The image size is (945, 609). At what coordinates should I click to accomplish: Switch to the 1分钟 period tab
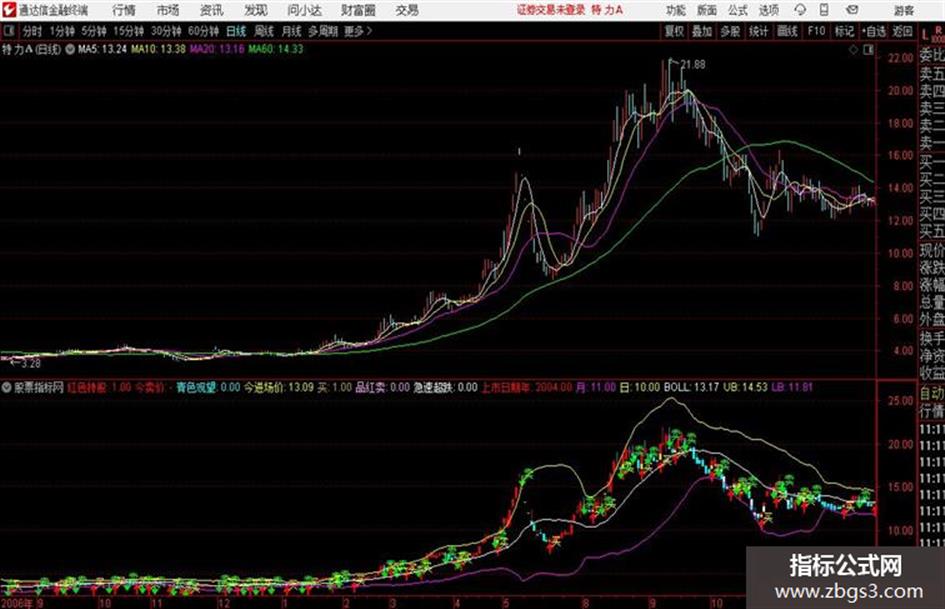[62, 31]
